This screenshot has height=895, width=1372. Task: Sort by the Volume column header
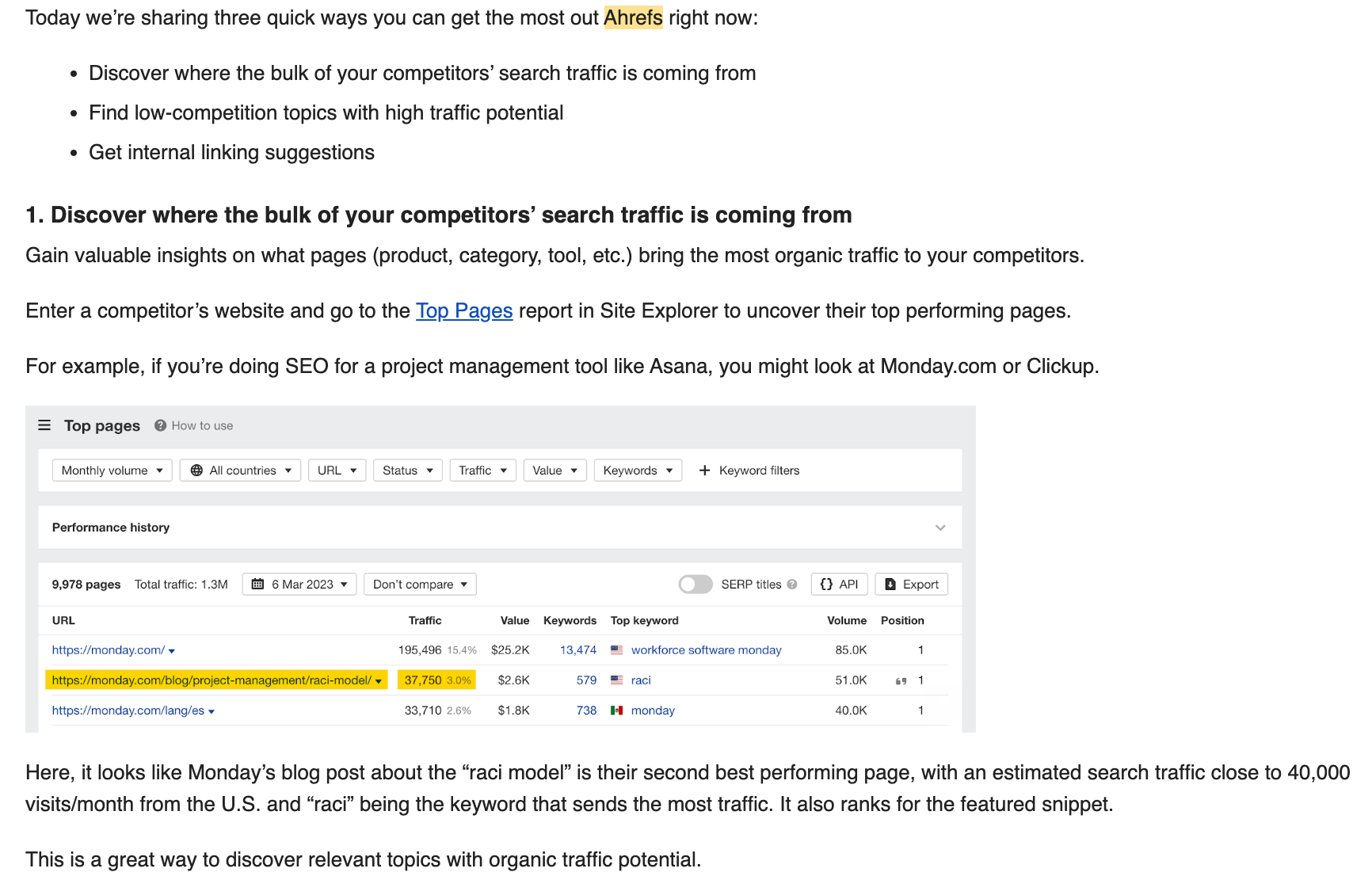pos(847,621)
